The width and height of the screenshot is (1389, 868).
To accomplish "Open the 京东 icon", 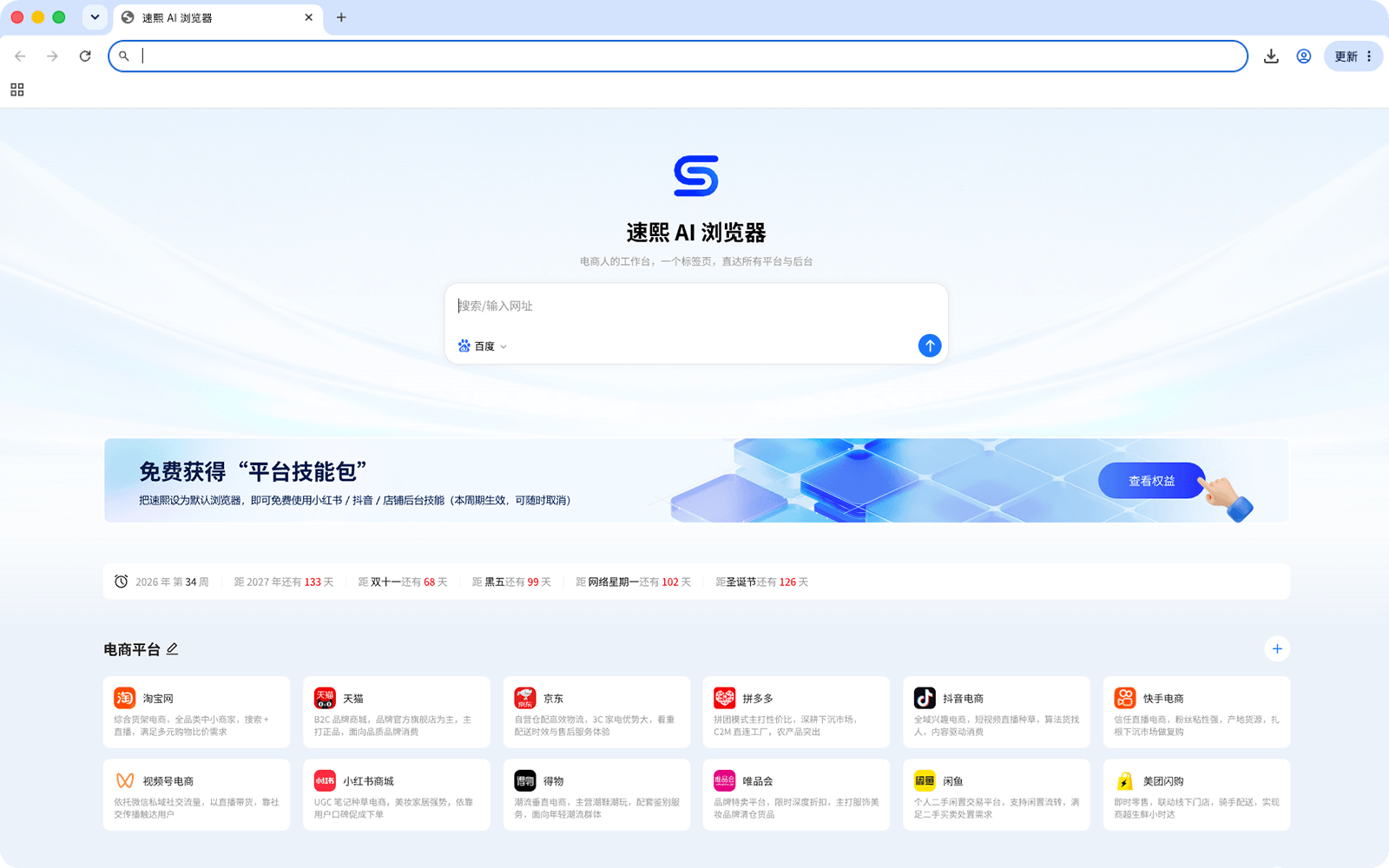I will [x=524, y=698].
